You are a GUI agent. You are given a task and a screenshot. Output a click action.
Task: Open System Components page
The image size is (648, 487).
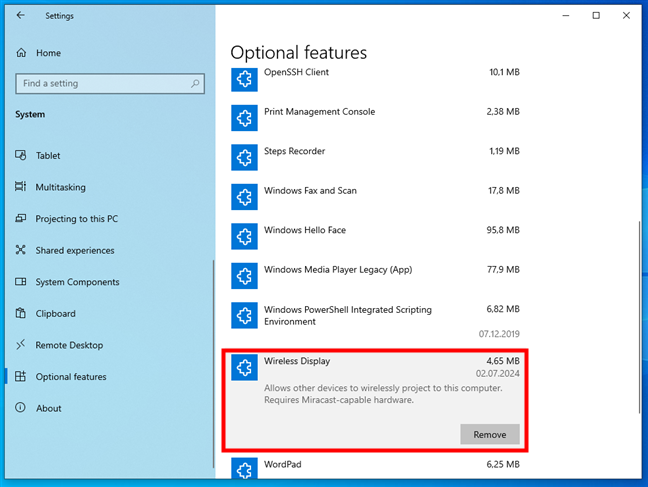(77, 282)
